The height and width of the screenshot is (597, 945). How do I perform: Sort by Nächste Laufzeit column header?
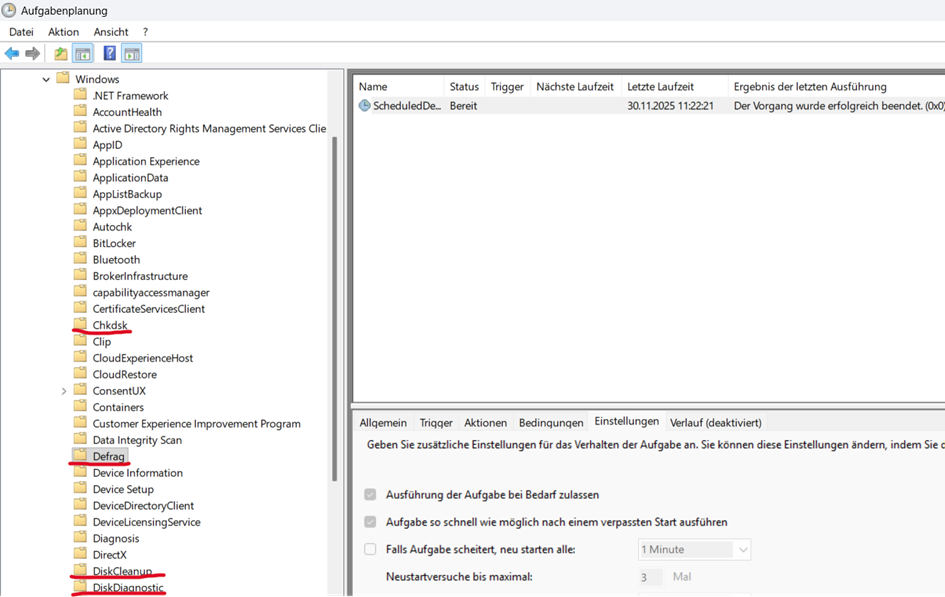pyautogui.click(x=575, y=87)
